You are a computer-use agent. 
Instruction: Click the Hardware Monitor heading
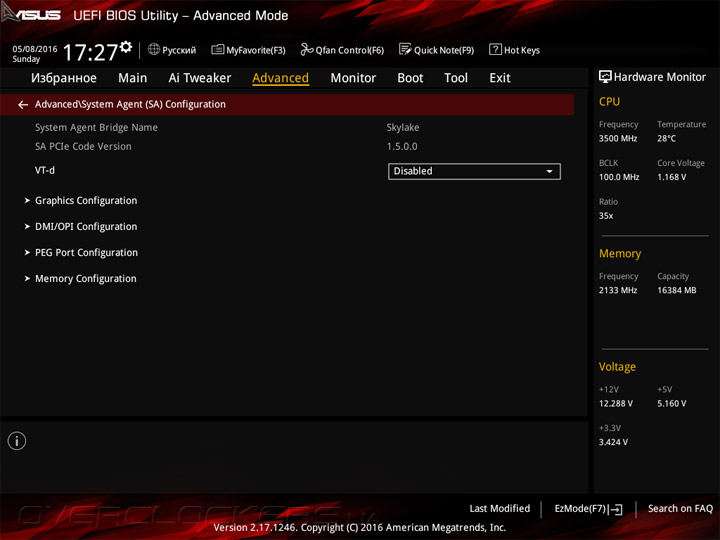coord(659,77)
